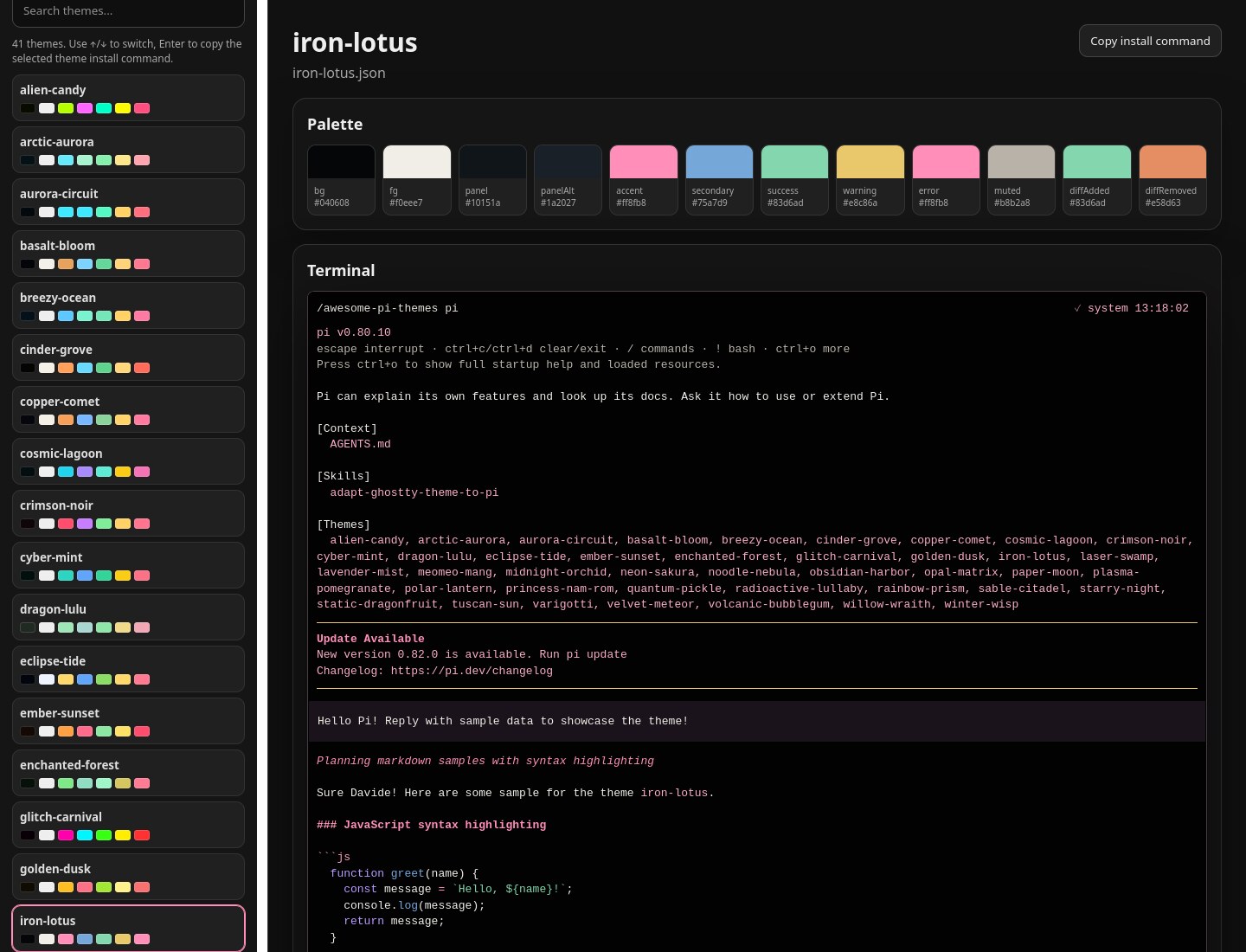Click the "system 13:18:02" status text
The image size is (1246, 952).
pos(1138,308)
